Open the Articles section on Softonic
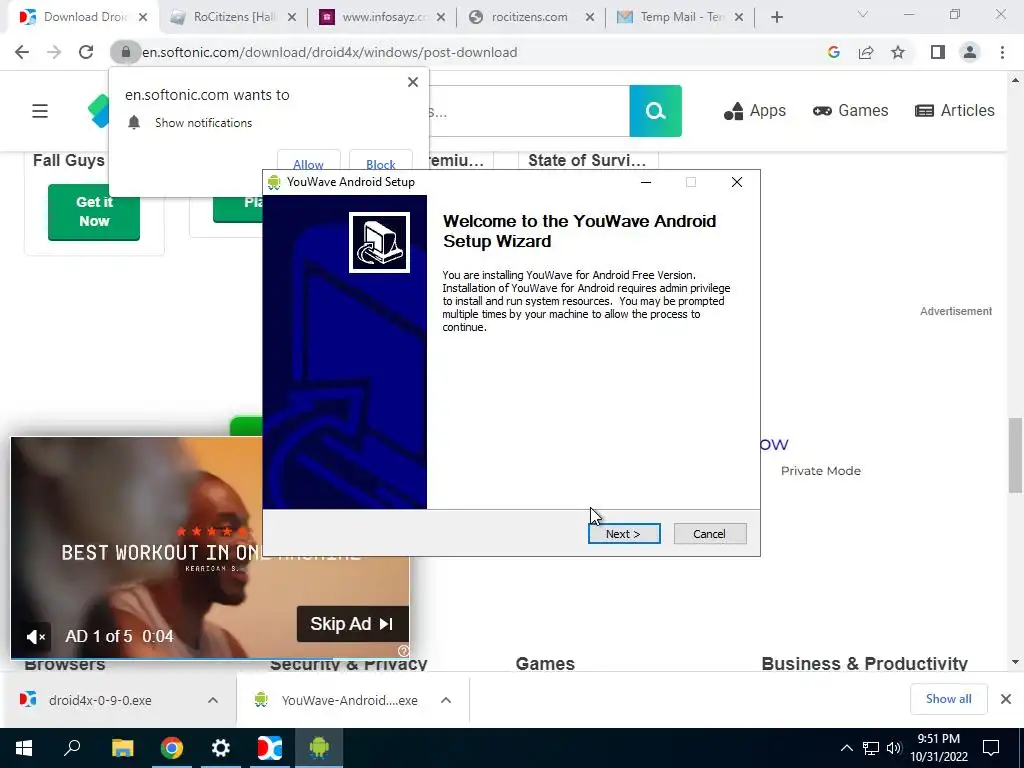The width and height of the screenshot is (1024, 768). point(955,111)
